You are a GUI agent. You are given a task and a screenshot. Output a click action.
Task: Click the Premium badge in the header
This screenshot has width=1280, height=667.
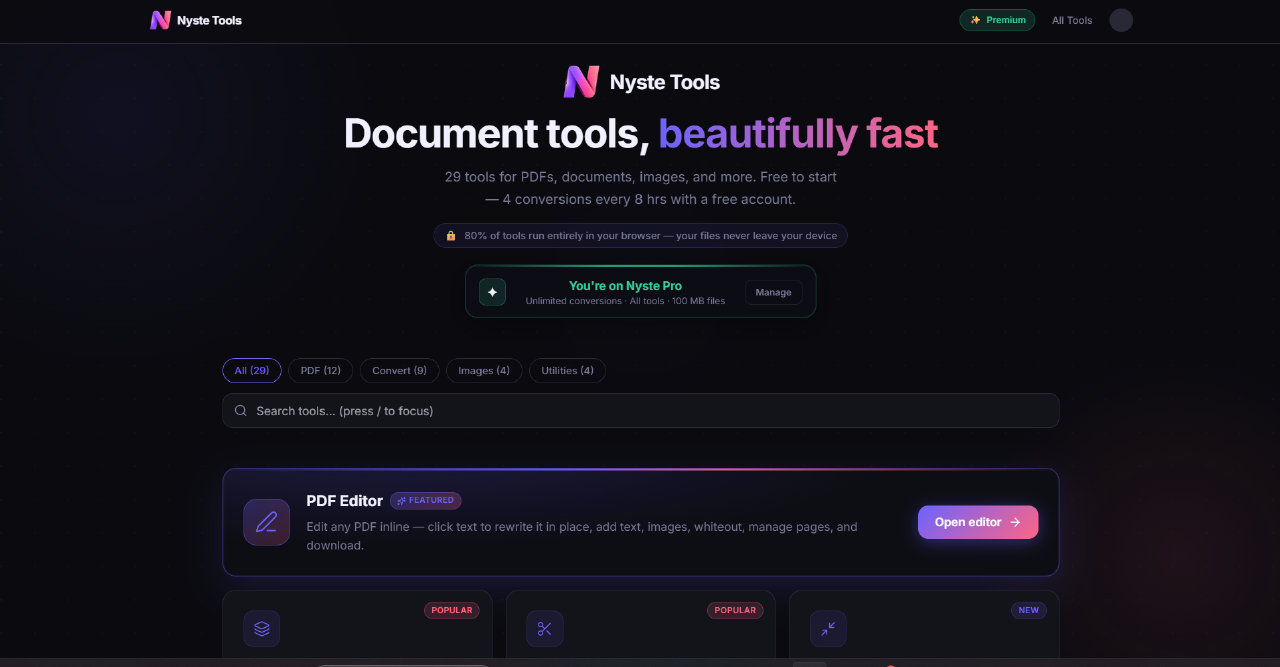tap(997, 20)
